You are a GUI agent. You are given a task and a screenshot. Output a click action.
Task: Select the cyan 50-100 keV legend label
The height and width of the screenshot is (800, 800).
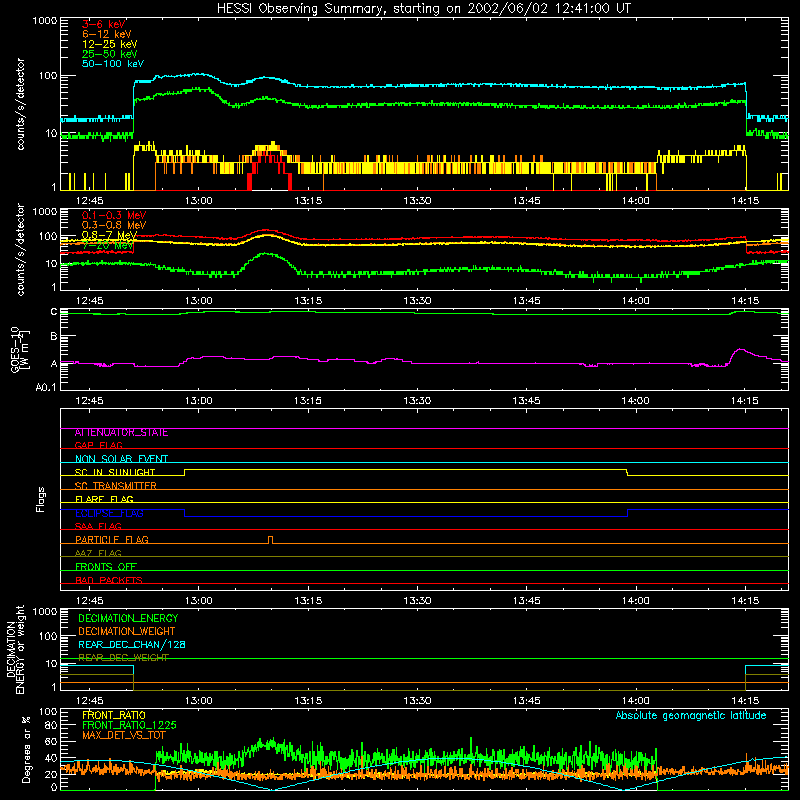[113, 64]
